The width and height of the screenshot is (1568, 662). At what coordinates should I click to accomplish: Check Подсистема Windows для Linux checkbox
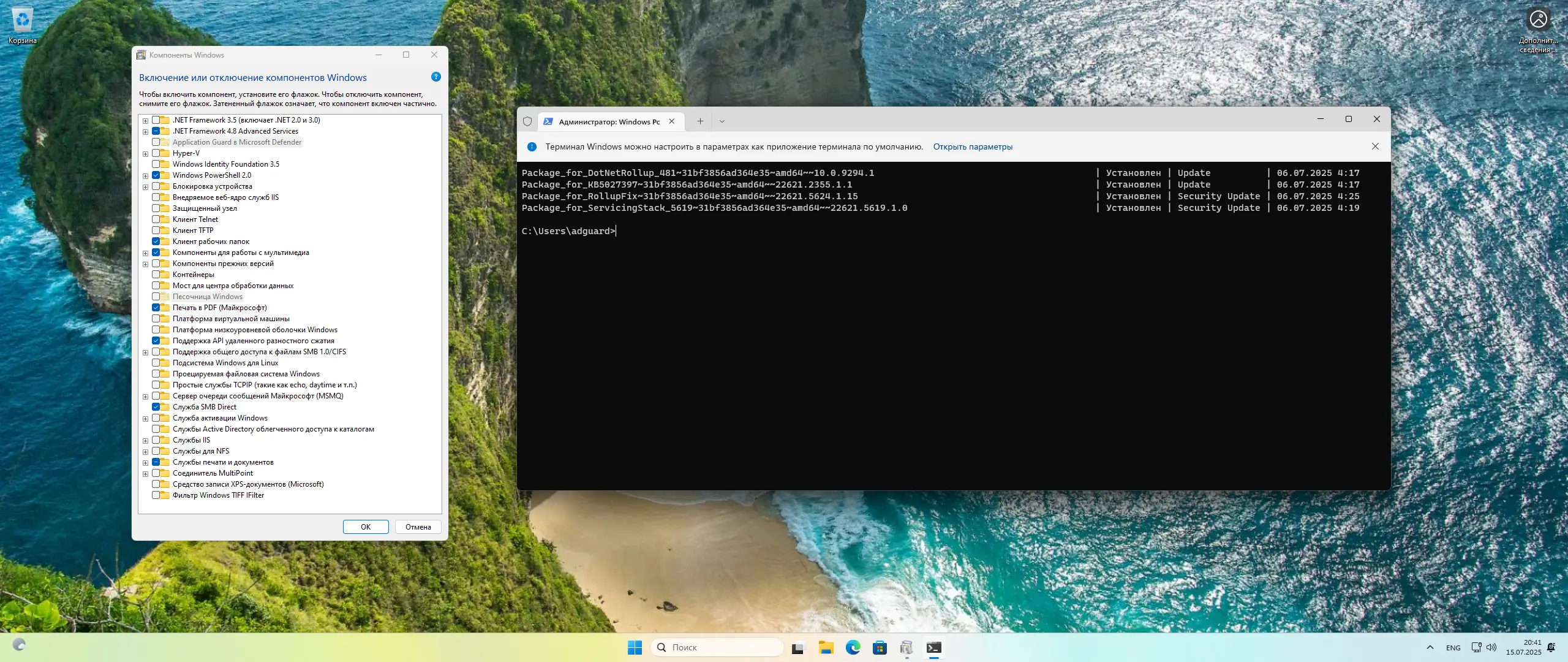[156, 363]
